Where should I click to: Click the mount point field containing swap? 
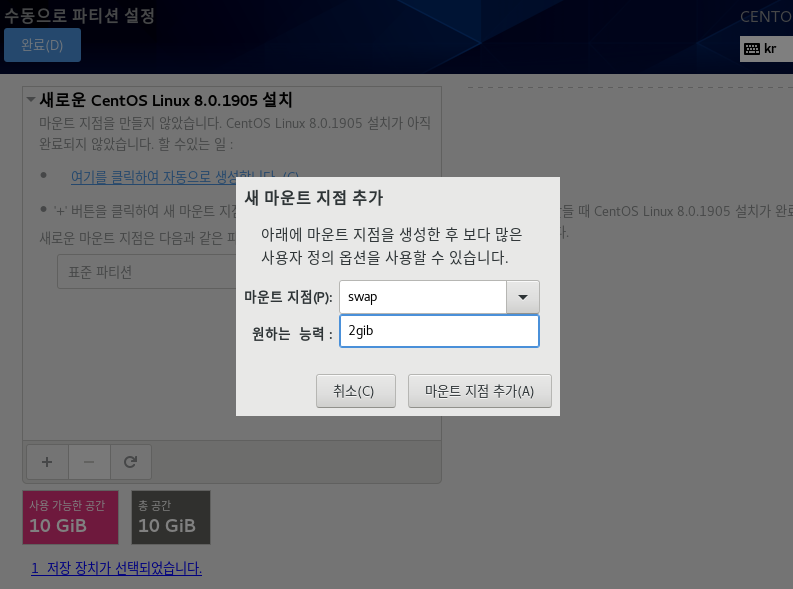(x=423, y=297)
